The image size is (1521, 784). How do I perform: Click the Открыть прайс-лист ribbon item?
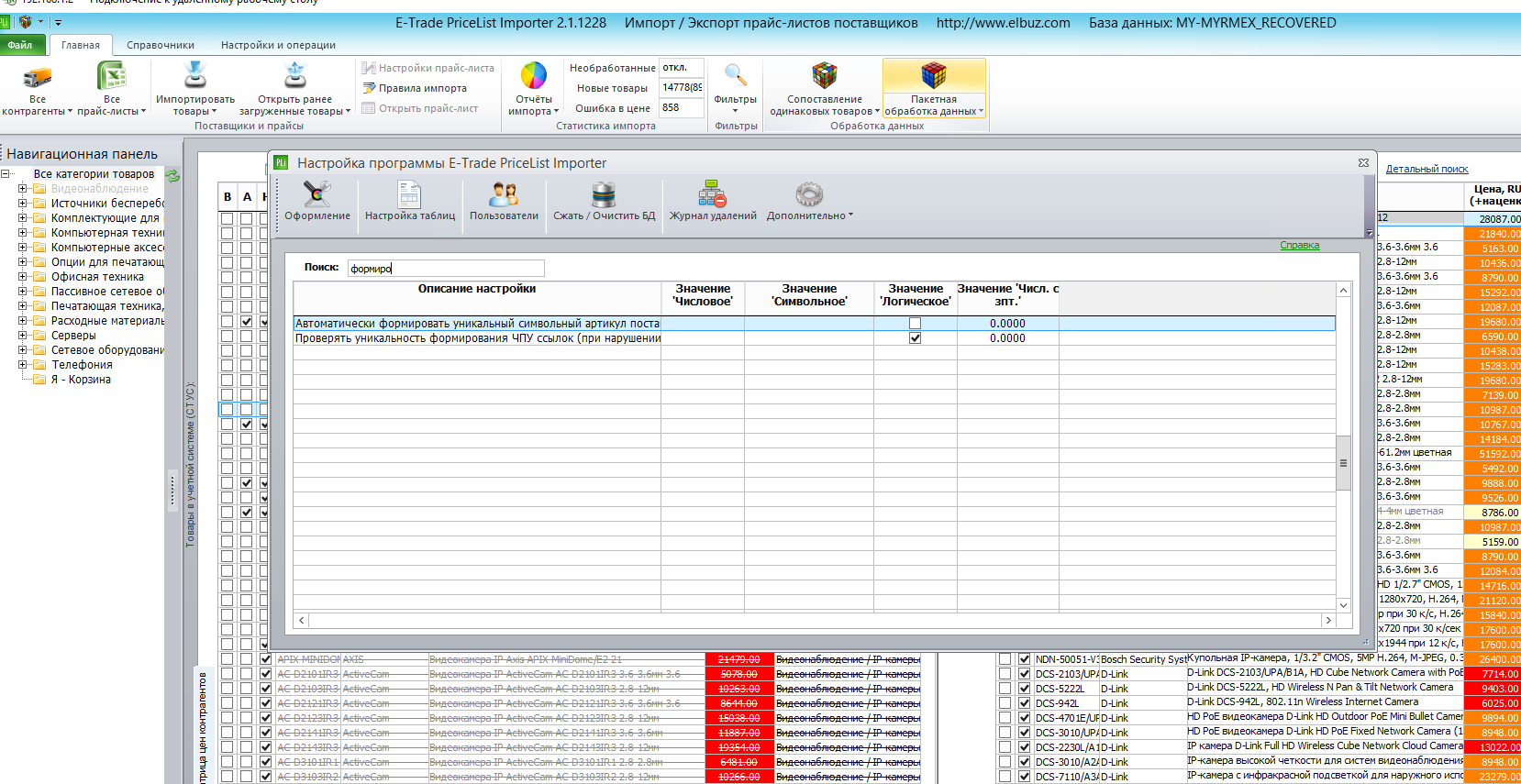(419, 108)
